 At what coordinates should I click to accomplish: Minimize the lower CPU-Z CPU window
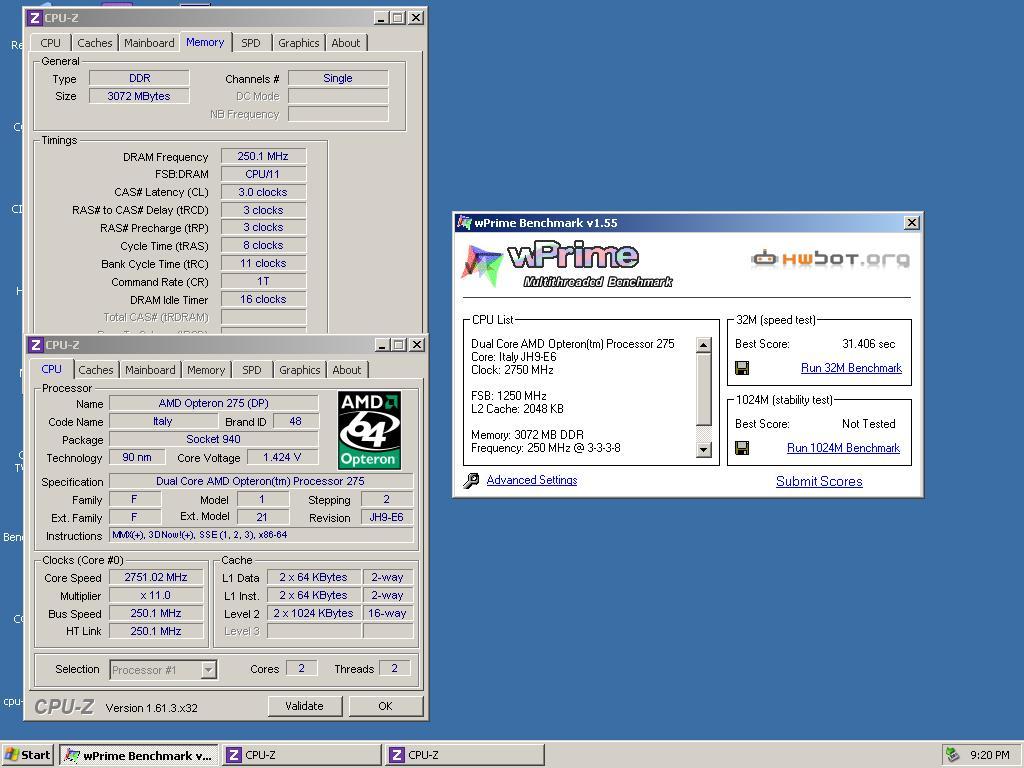click(x=383, y=345)
